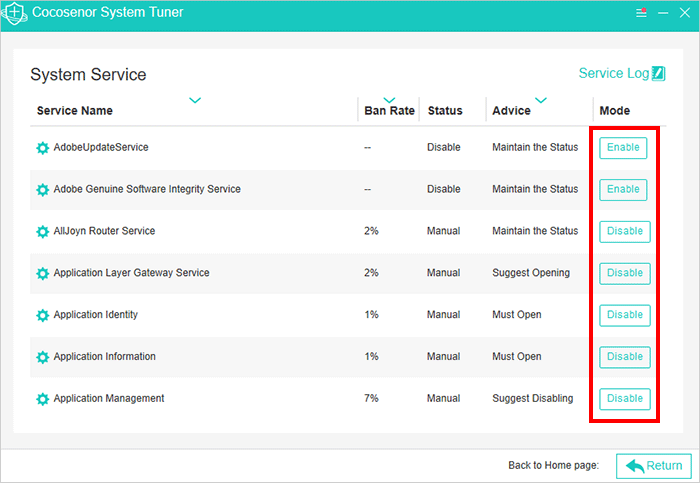The width and height of the screenshot is (700, 483).
Task: Click the 7% ban rate value
Action: pos(371,398)
